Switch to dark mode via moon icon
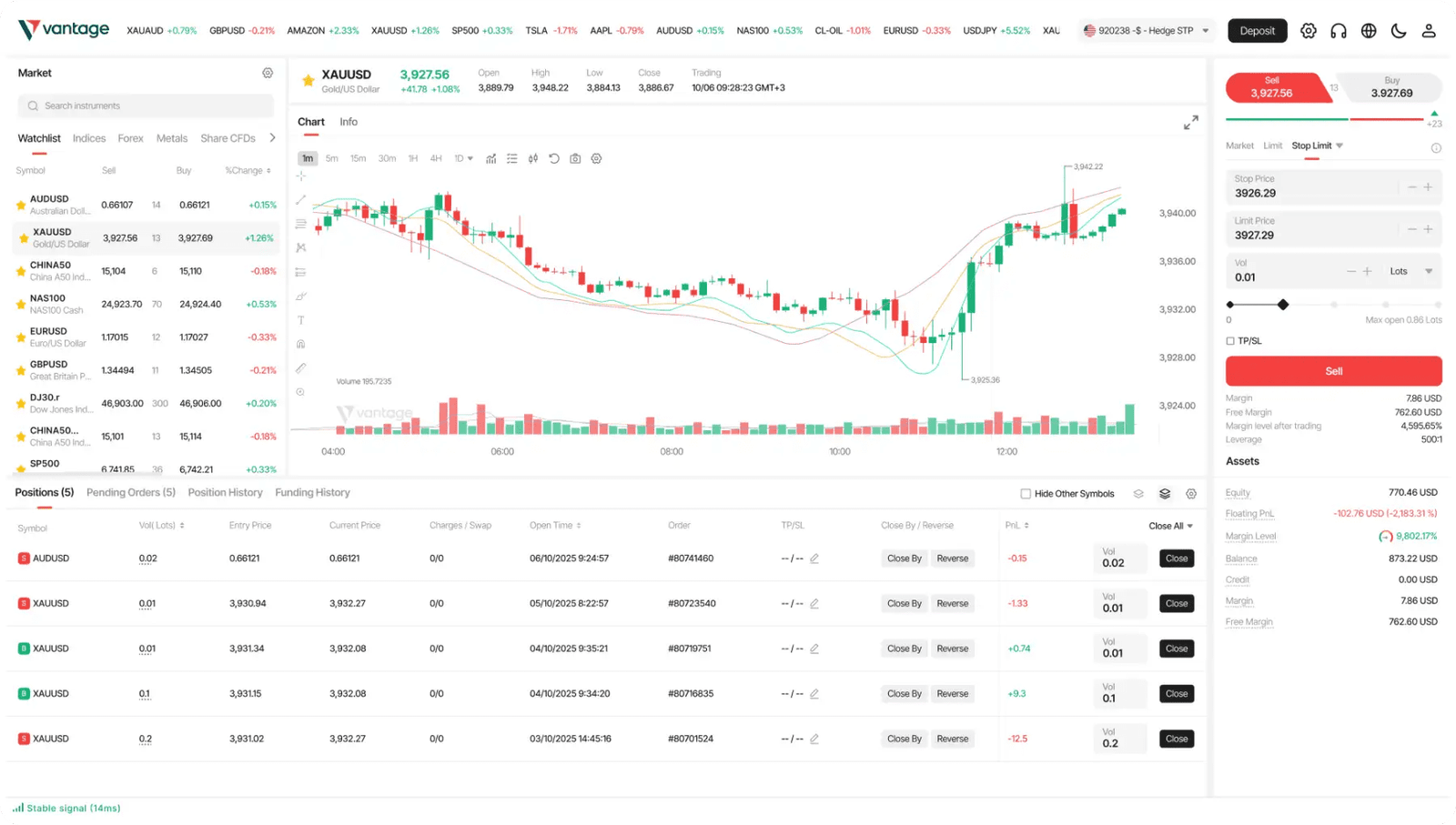This screenshot has width=1456, height=825. 1398,30
